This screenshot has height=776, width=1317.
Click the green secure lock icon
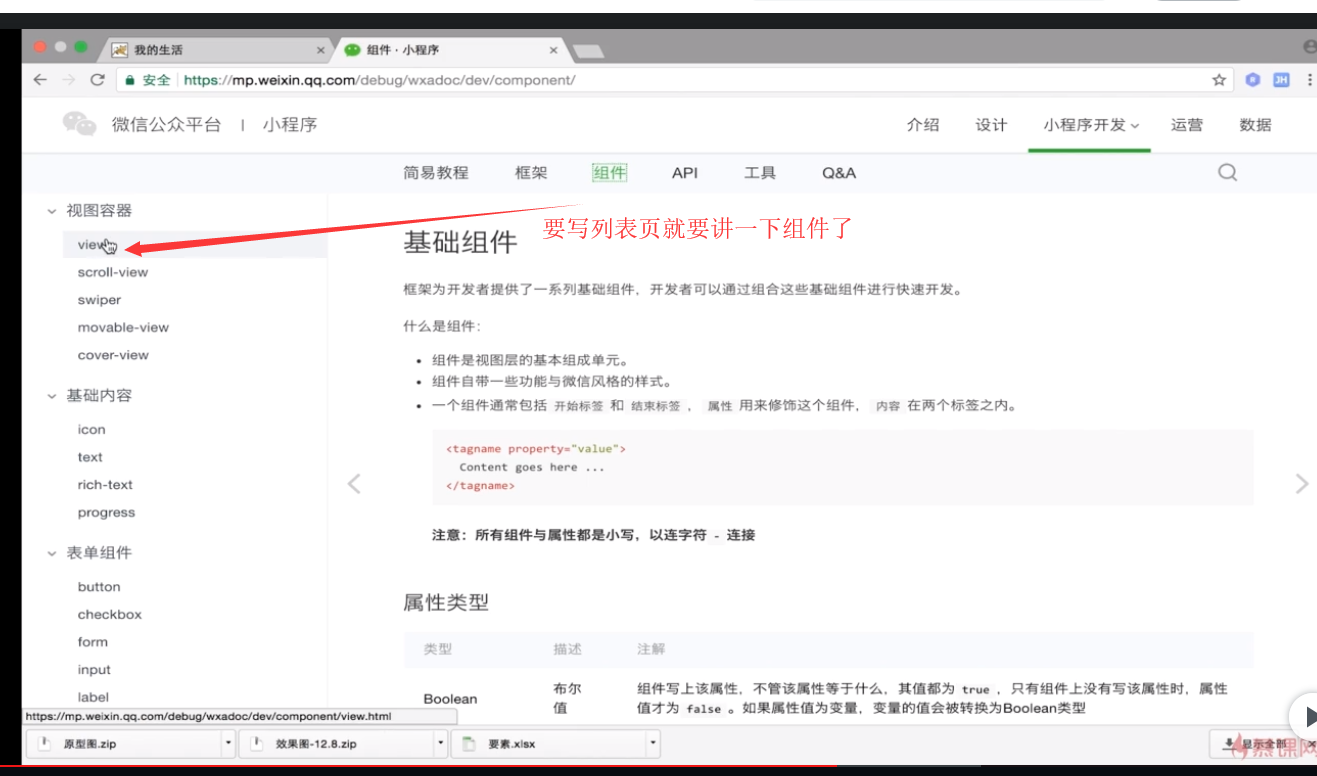click(x=130, y=80)
